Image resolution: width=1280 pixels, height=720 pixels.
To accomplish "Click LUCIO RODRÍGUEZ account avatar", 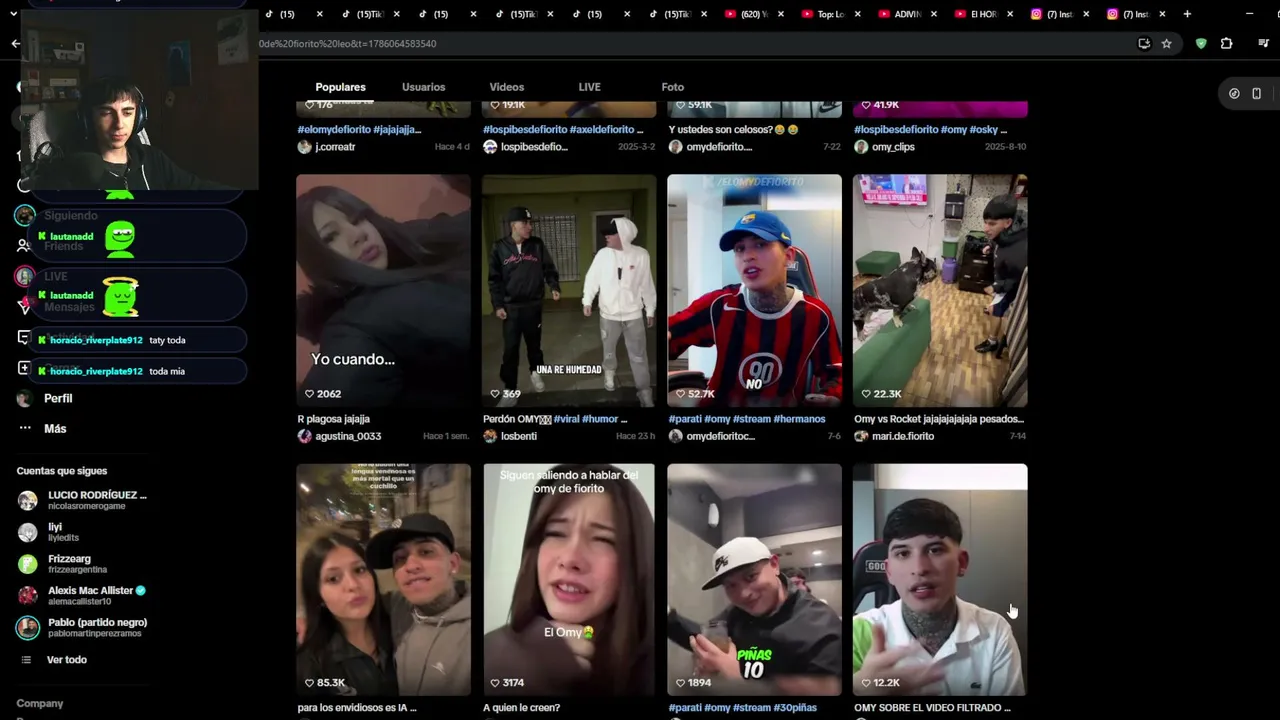I will (28, 500).
